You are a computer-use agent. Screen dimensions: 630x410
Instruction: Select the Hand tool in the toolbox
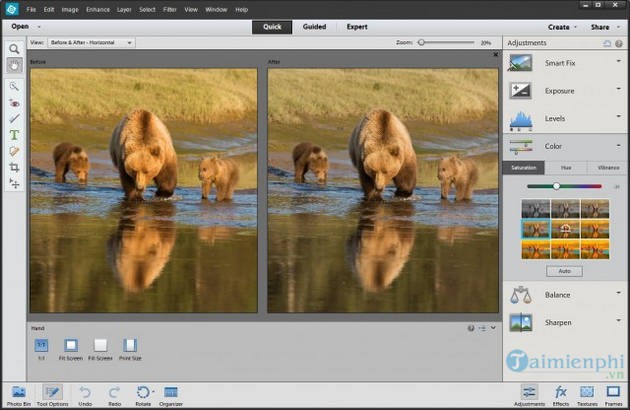click(x=14, y=65)
